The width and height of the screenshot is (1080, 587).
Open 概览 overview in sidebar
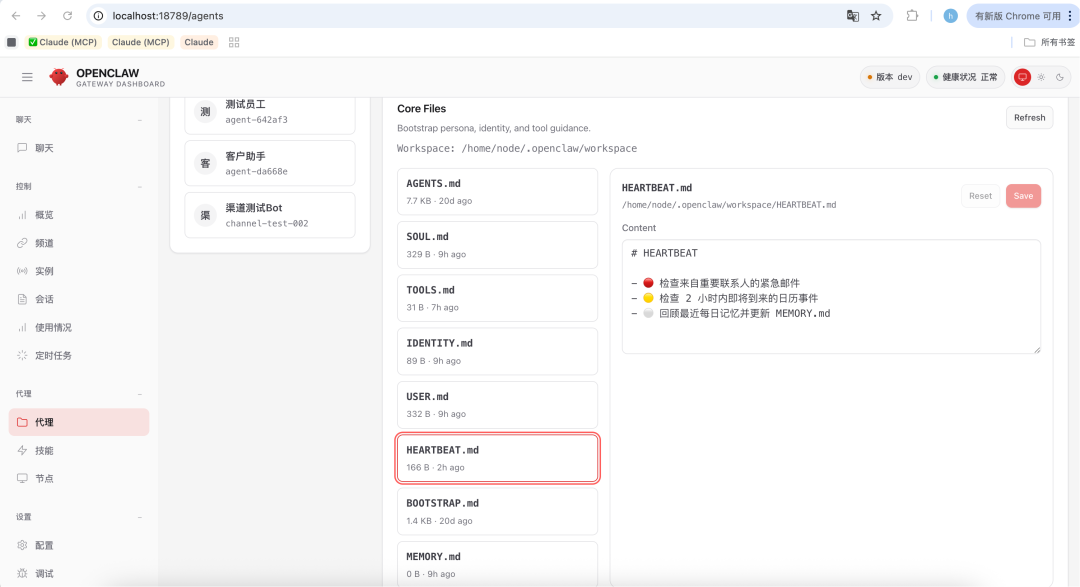79,215
